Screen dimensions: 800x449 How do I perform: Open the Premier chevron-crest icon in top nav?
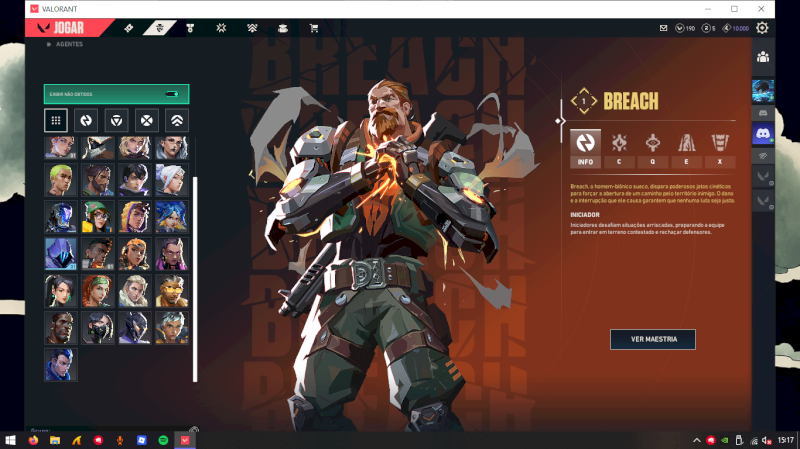click(252, 28)
